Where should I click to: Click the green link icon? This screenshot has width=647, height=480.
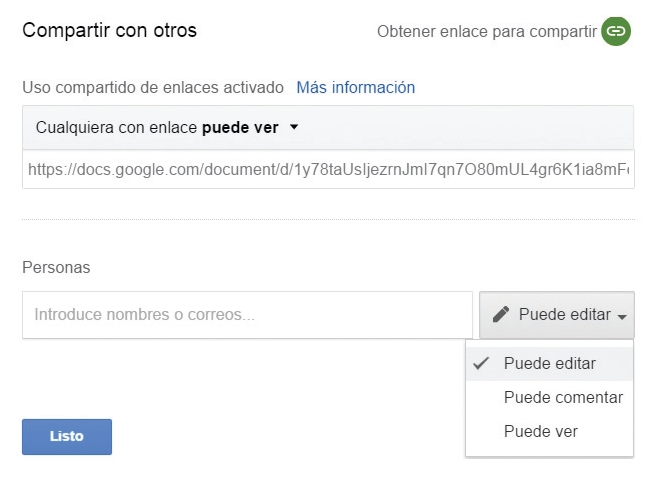tap(616, 31)
